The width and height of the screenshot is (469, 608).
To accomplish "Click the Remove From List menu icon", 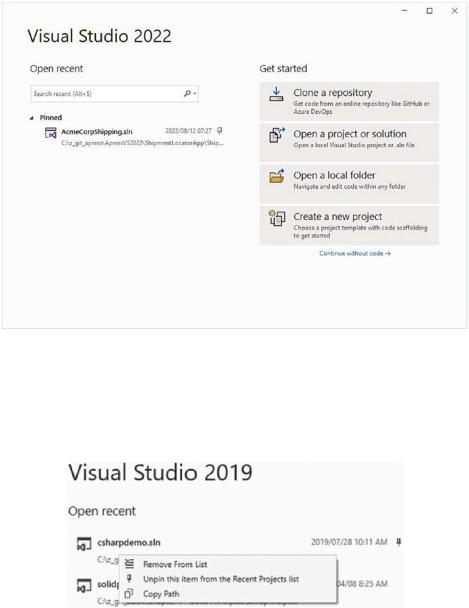I will (129, 564).
